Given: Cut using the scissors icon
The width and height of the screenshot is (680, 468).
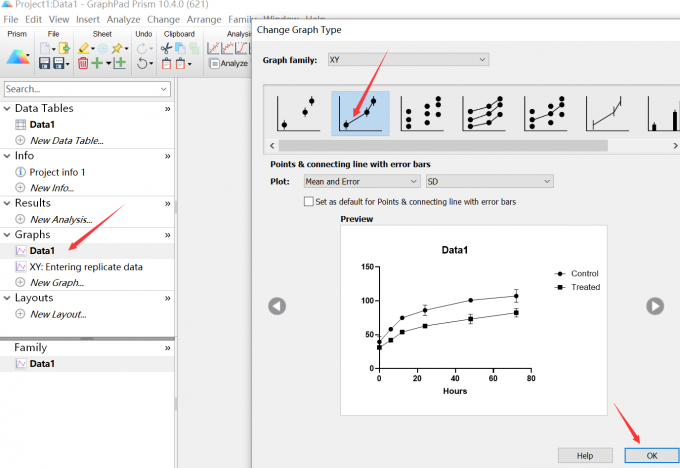Looking at the screenshot, I should (166, 48).
